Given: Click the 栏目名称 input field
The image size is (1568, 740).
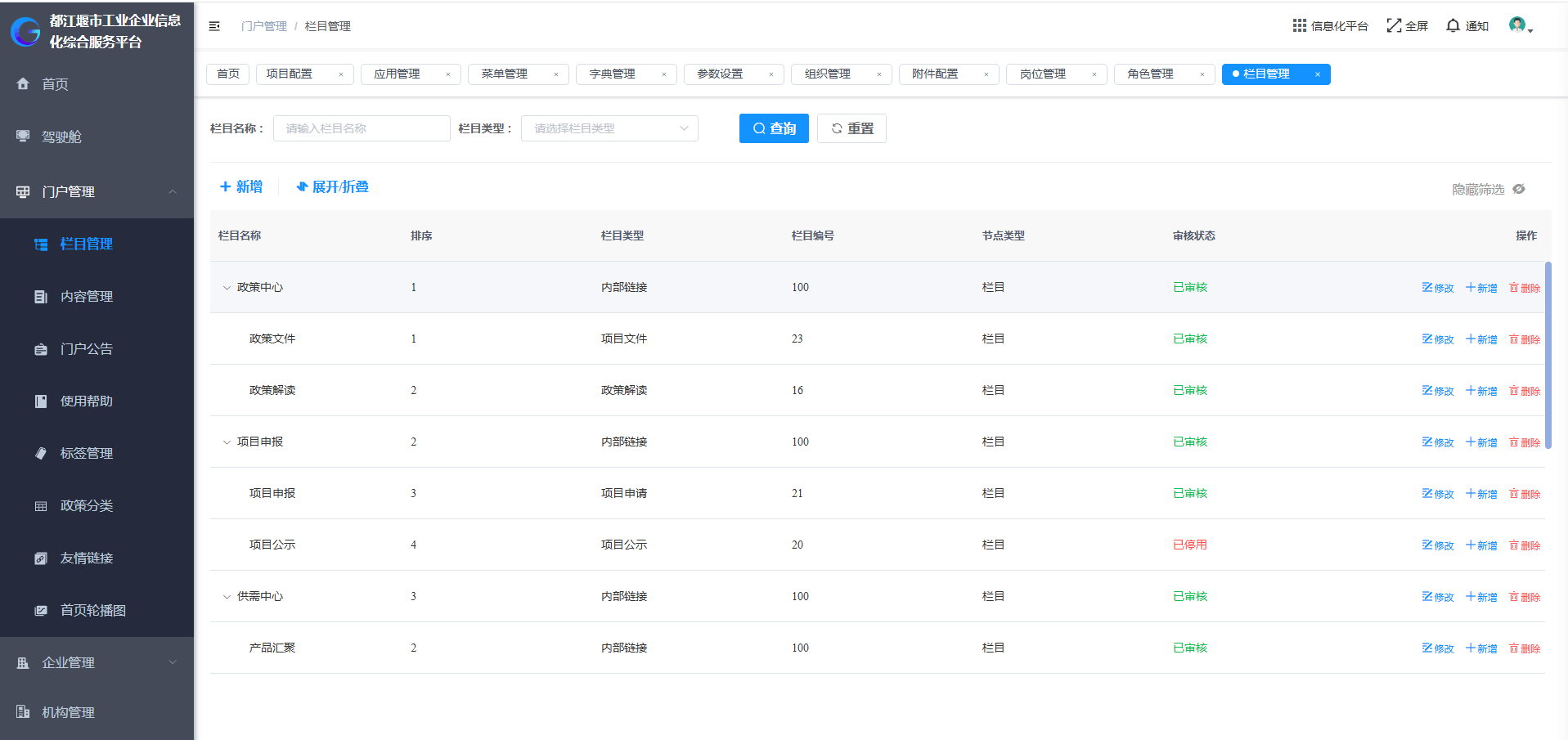Looking at the screenshot, I should pos(362,128).
